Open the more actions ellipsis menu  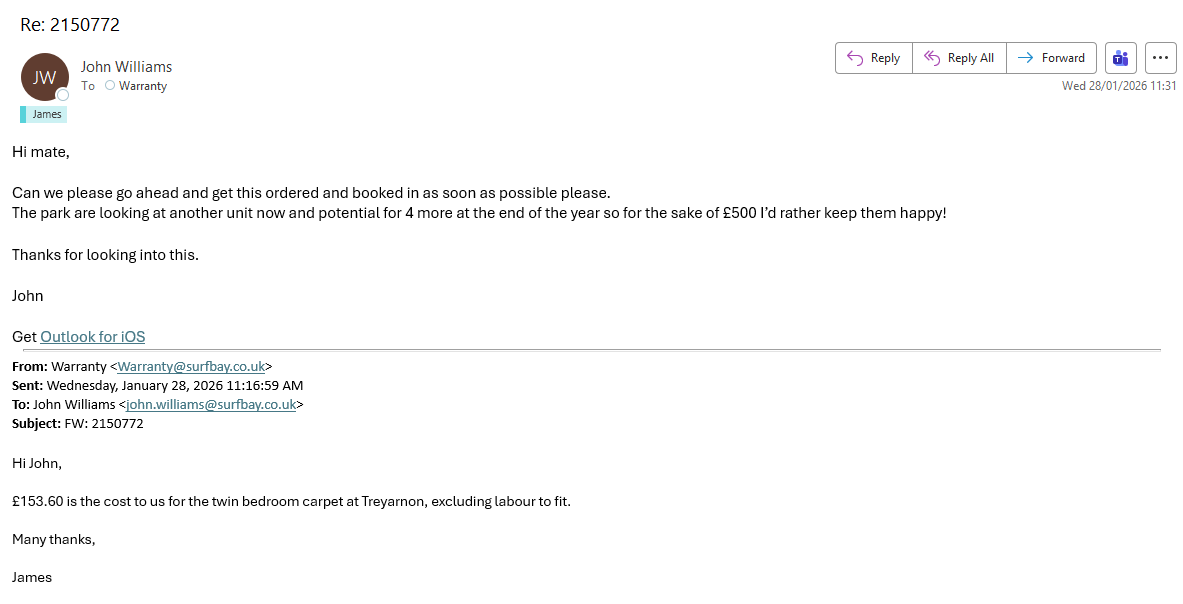[x=1160, y=58]
